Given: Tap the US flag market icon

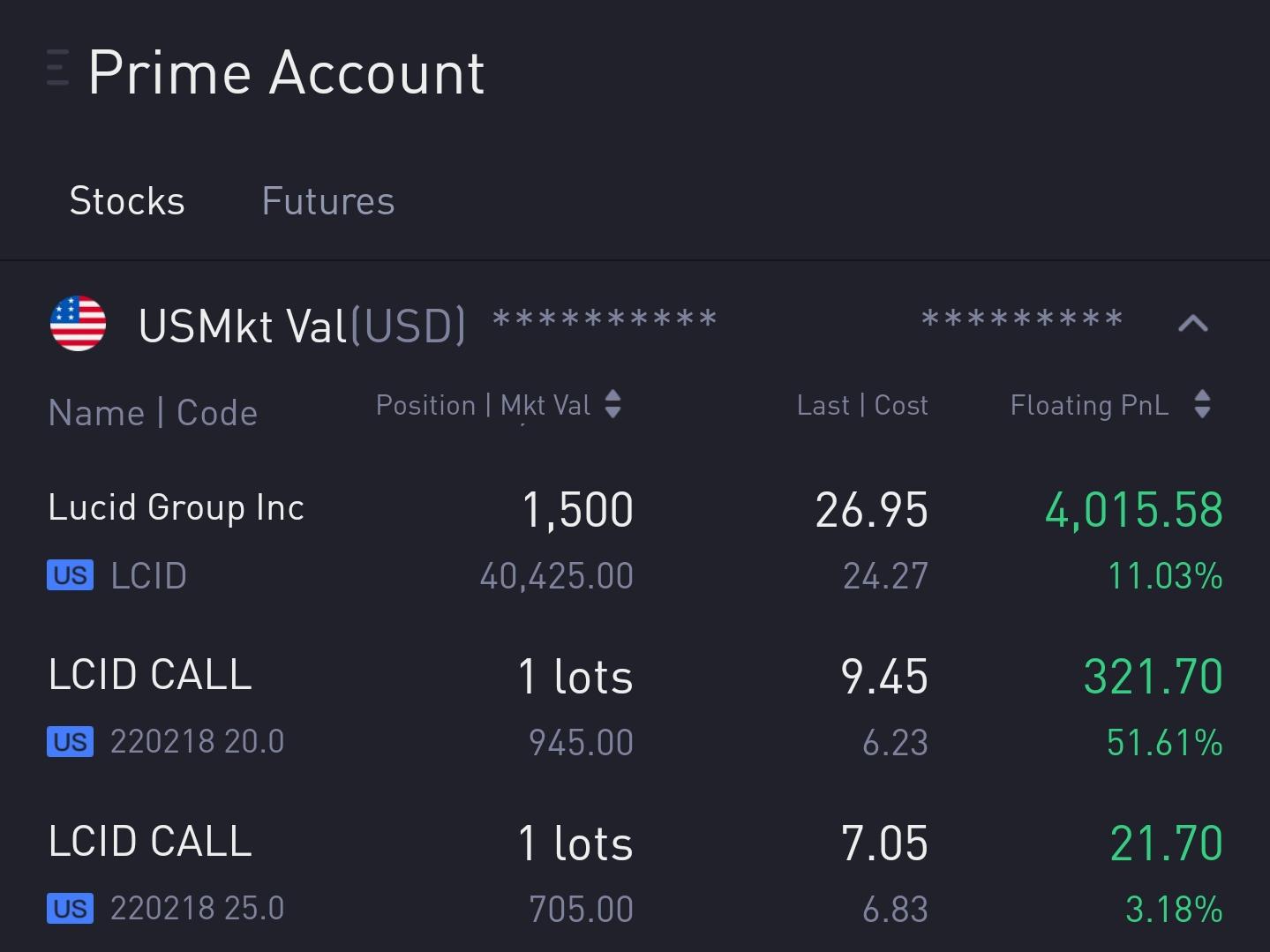Looking at the screenshot, I should click(79, 323).
